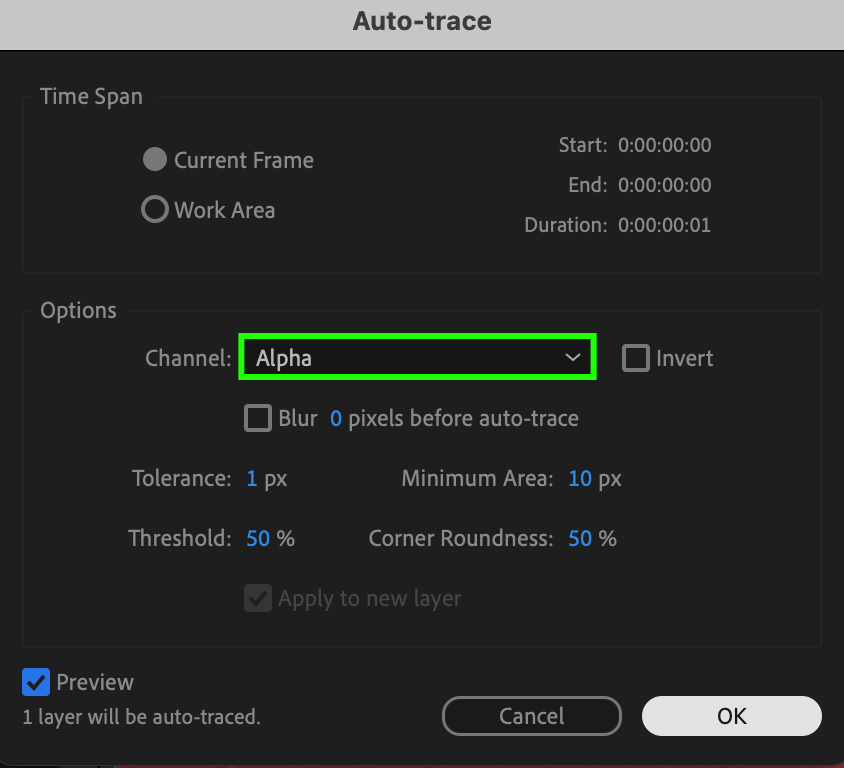This screenshot has height=768, width=844.
Task: Confirm the auto-trace with OK
Action: (x=731, y=716)
